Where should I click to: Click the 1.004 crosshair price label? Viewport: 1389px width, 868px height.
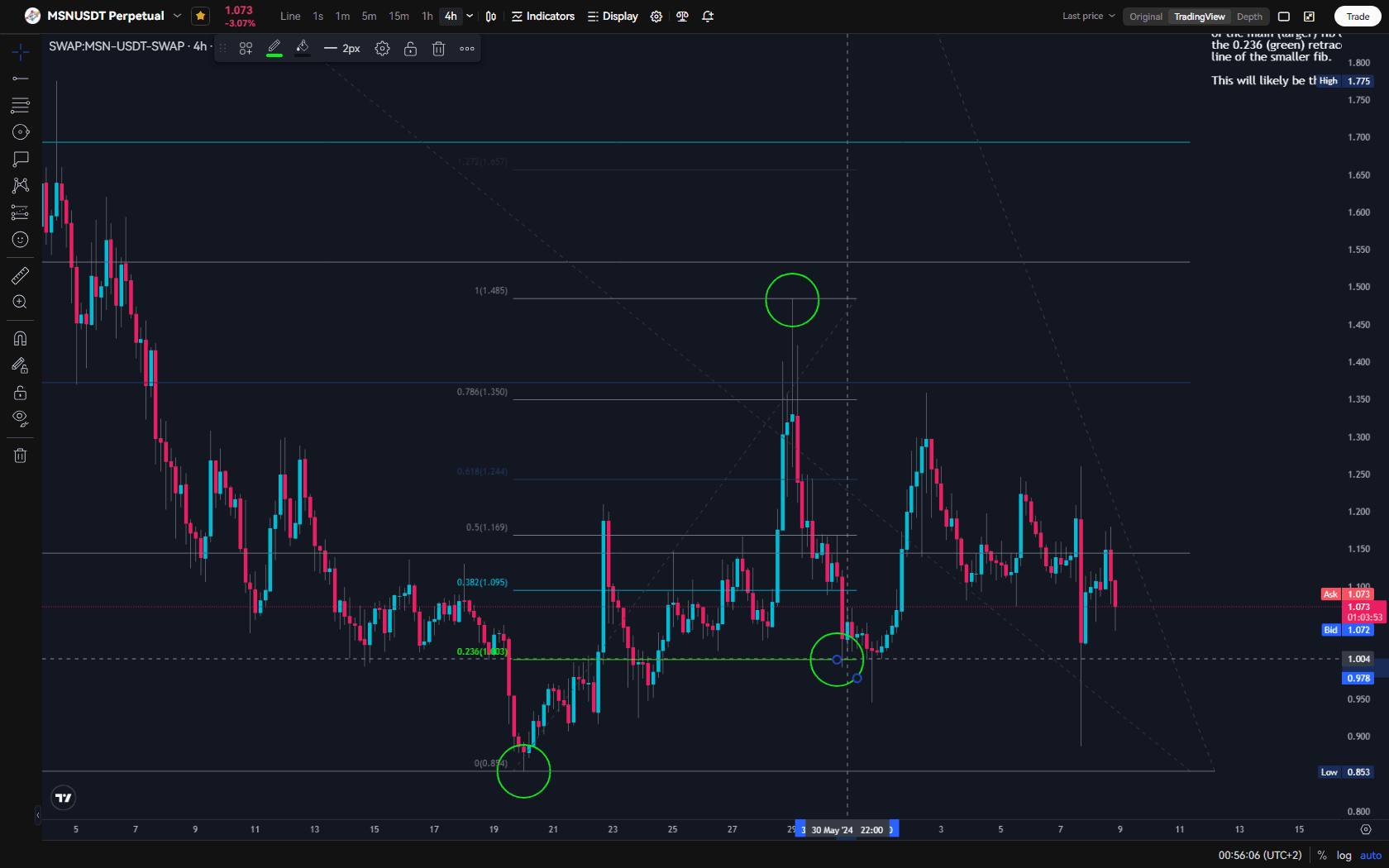(x=1359, y=660)
